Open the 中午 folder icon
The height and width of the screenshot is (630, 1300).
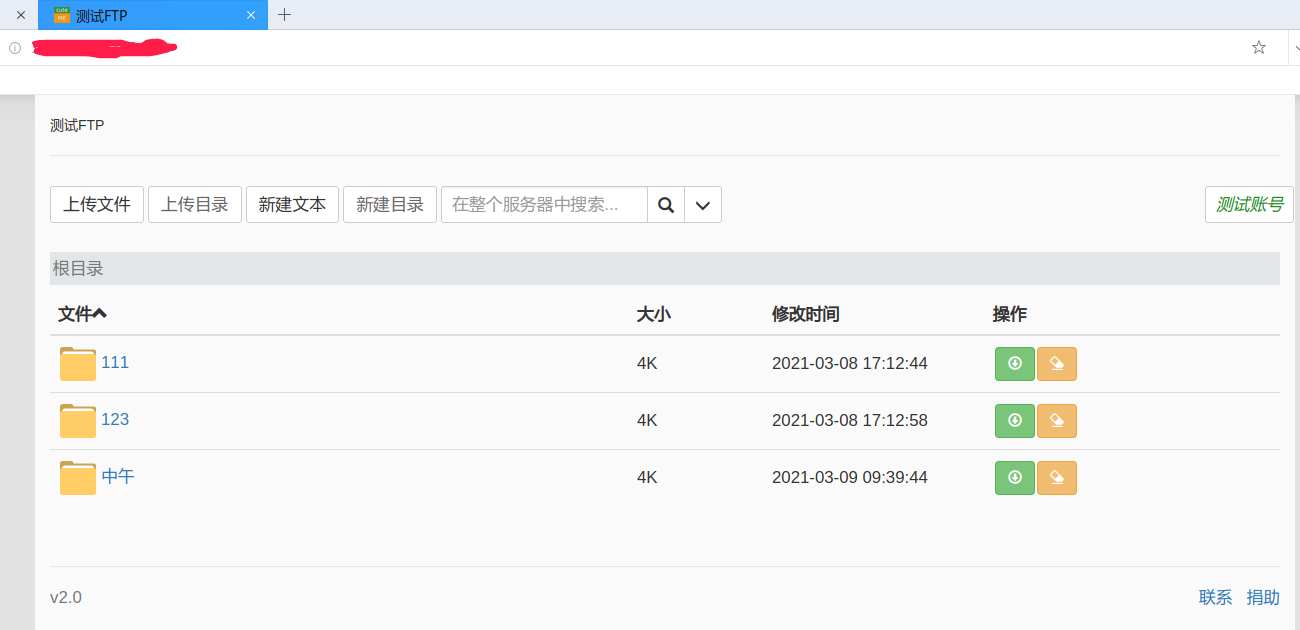point(77,478)
